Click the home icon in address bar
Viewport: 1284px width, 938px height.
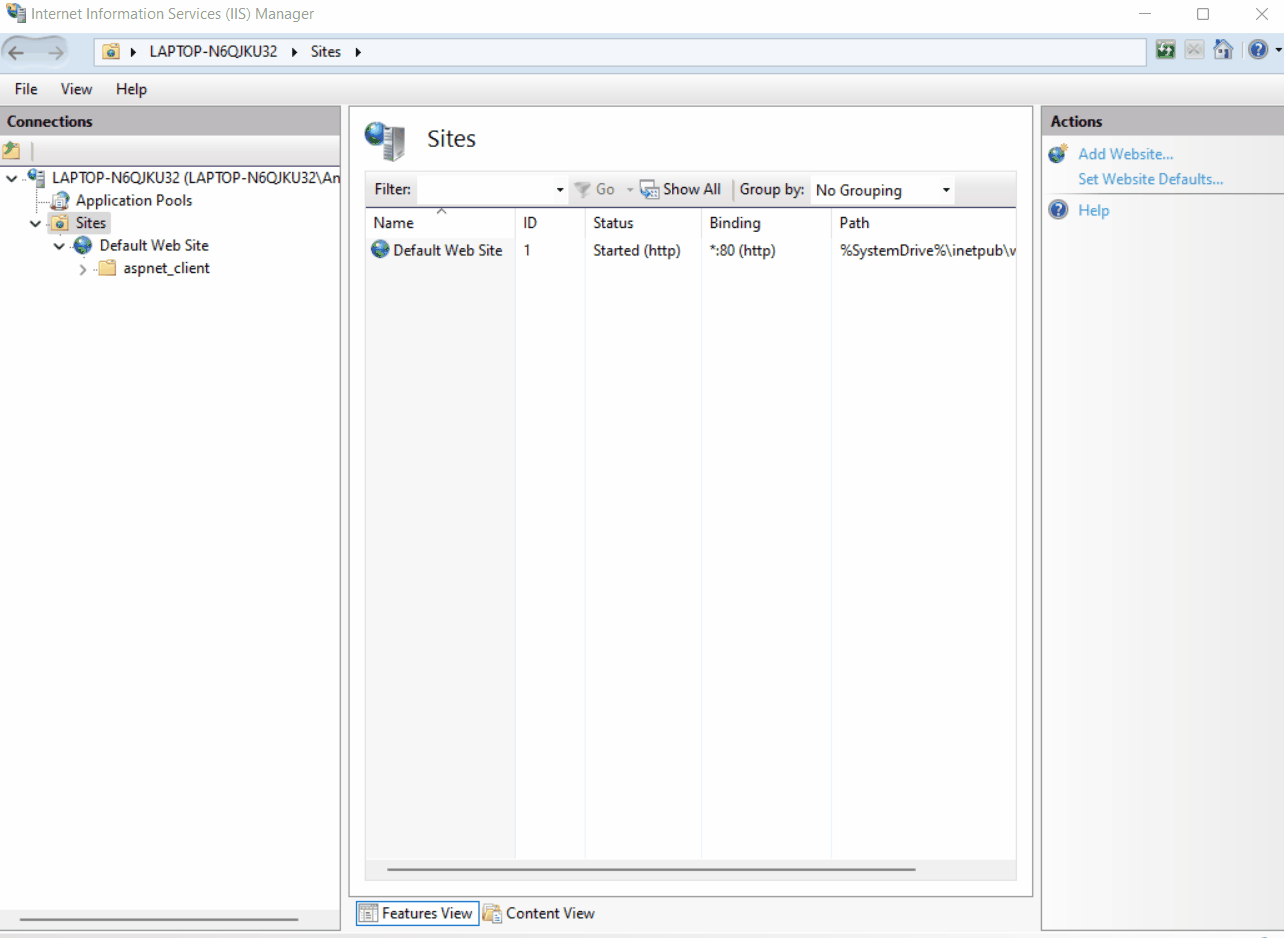coord(1222,50)
